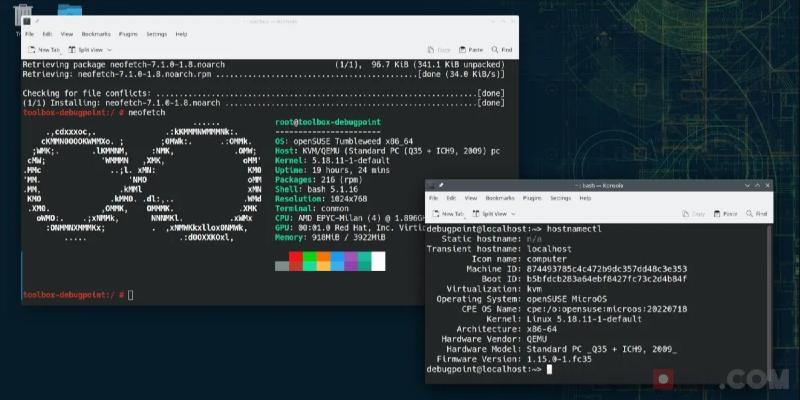This screenshot has width=800, height=400.
Task: Expand Split View dropdown arrow in toolbox window
Action: coord(109,50)
